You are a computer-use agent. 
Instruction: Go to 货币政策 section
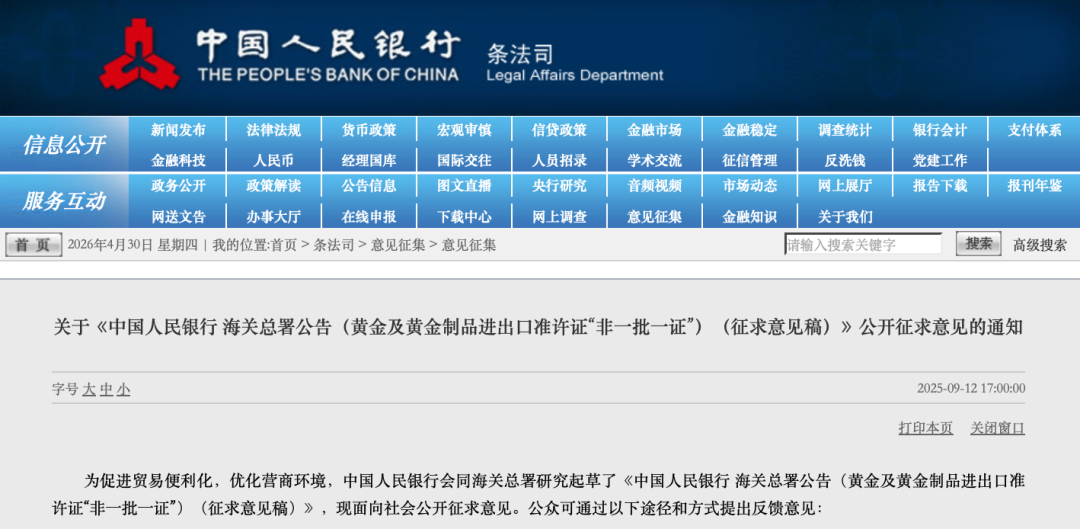(368, 130)
